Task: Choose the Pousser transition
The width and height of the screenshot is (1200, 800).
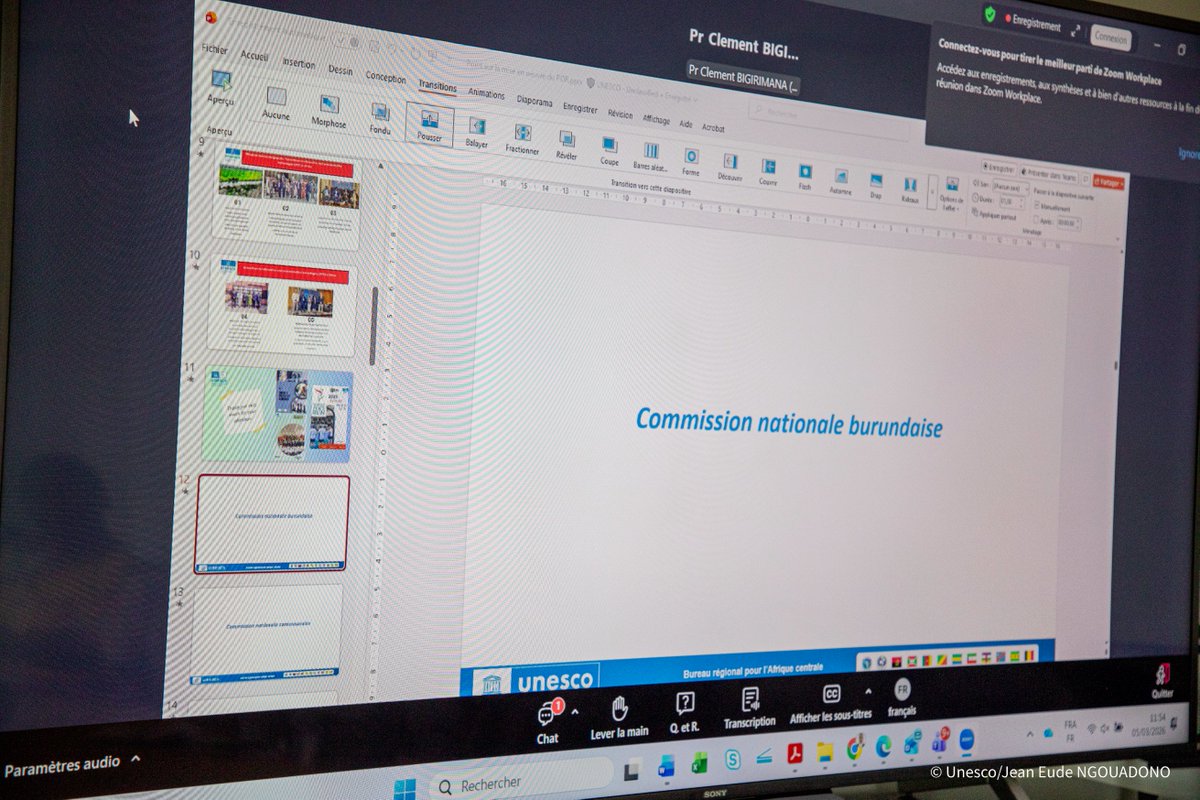Action: point(430,125)
